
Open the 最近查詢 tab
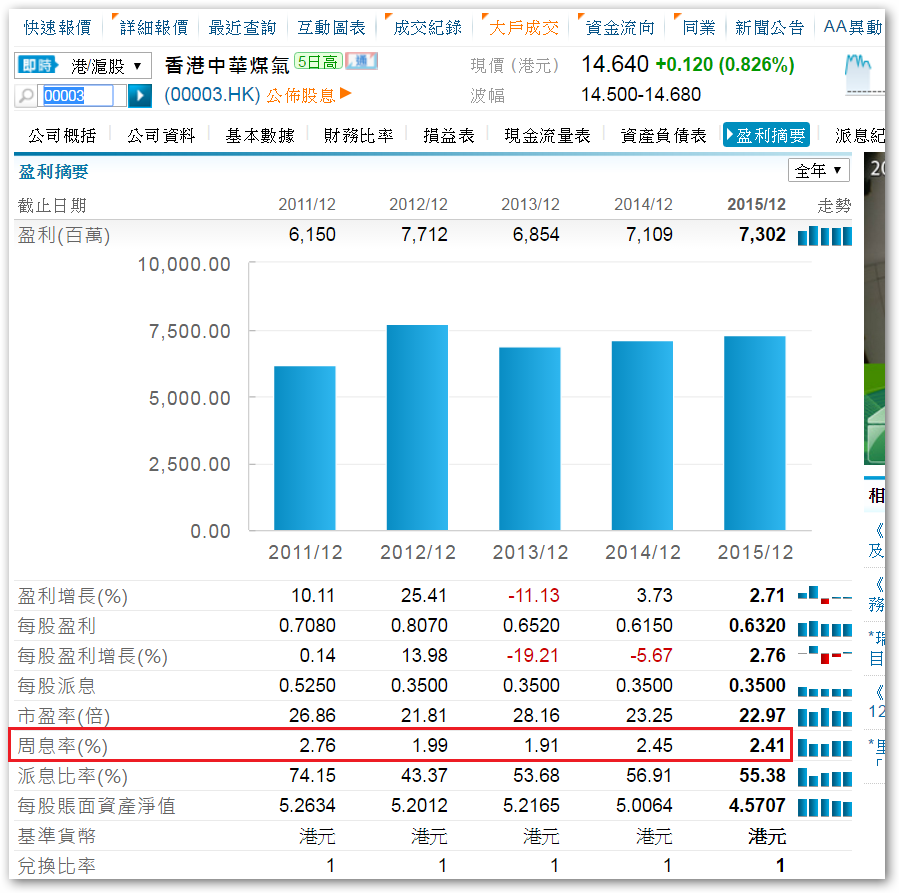[x=242, y=27]
